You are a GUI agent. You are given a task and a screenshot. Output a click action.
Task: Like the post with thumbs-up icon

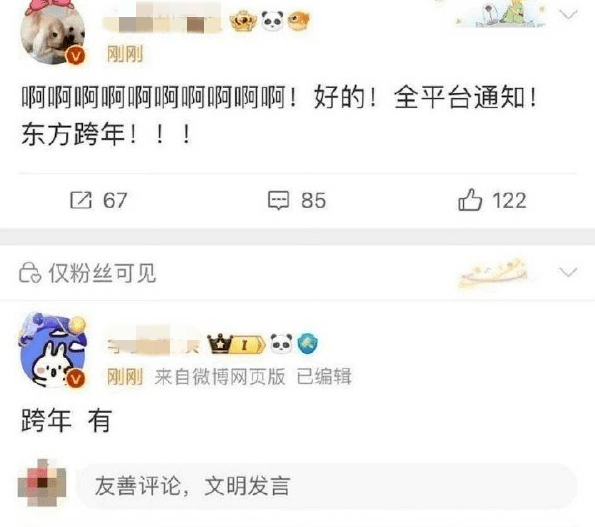470,199
